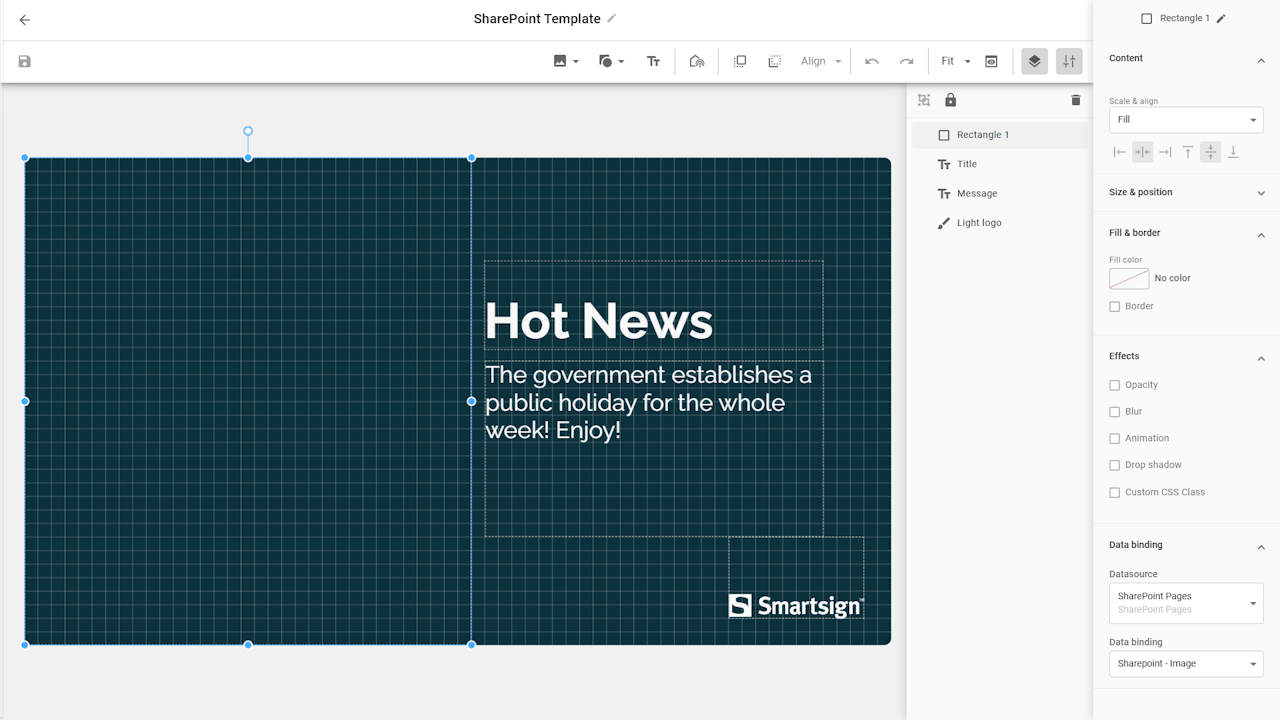This screenshot has height=720, width=1280.
Task: Click the preview eye icon
Action: 991,62
